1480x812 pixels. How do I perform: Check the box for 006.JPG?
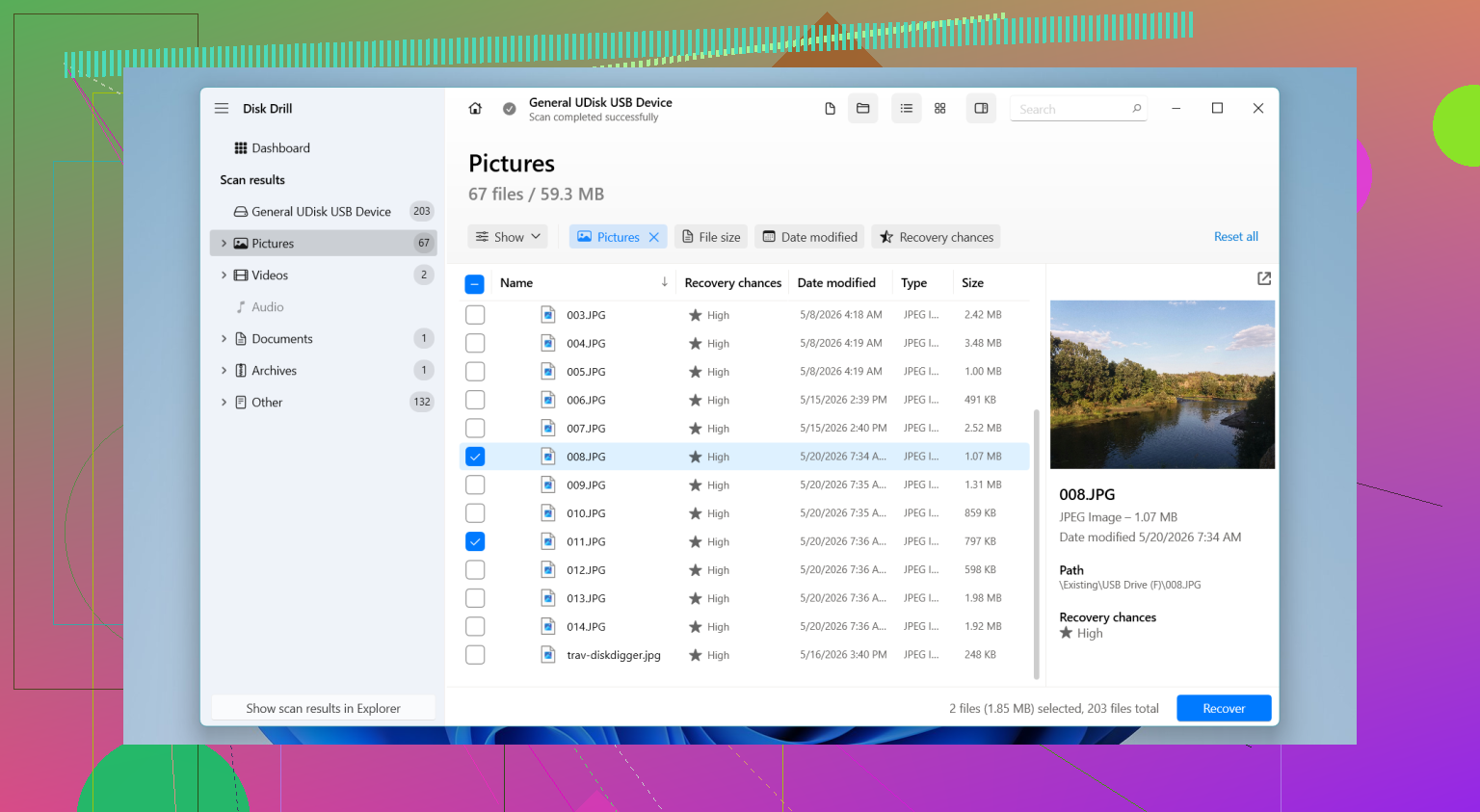point(475,400)
